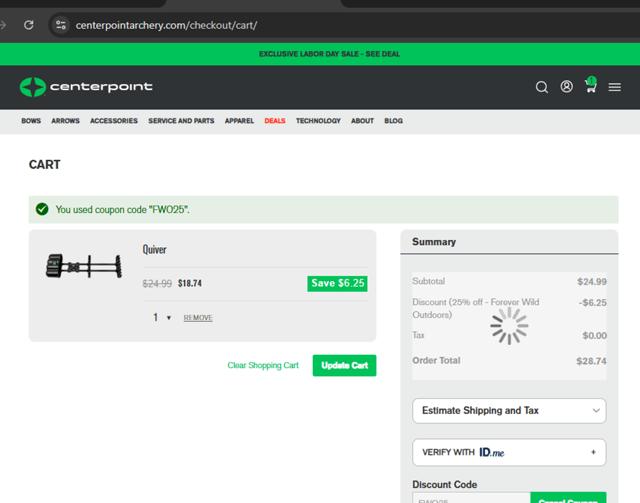Click the Summary heading
The height and width of the screenshot is (503, 640).
[x=434, y=242]
